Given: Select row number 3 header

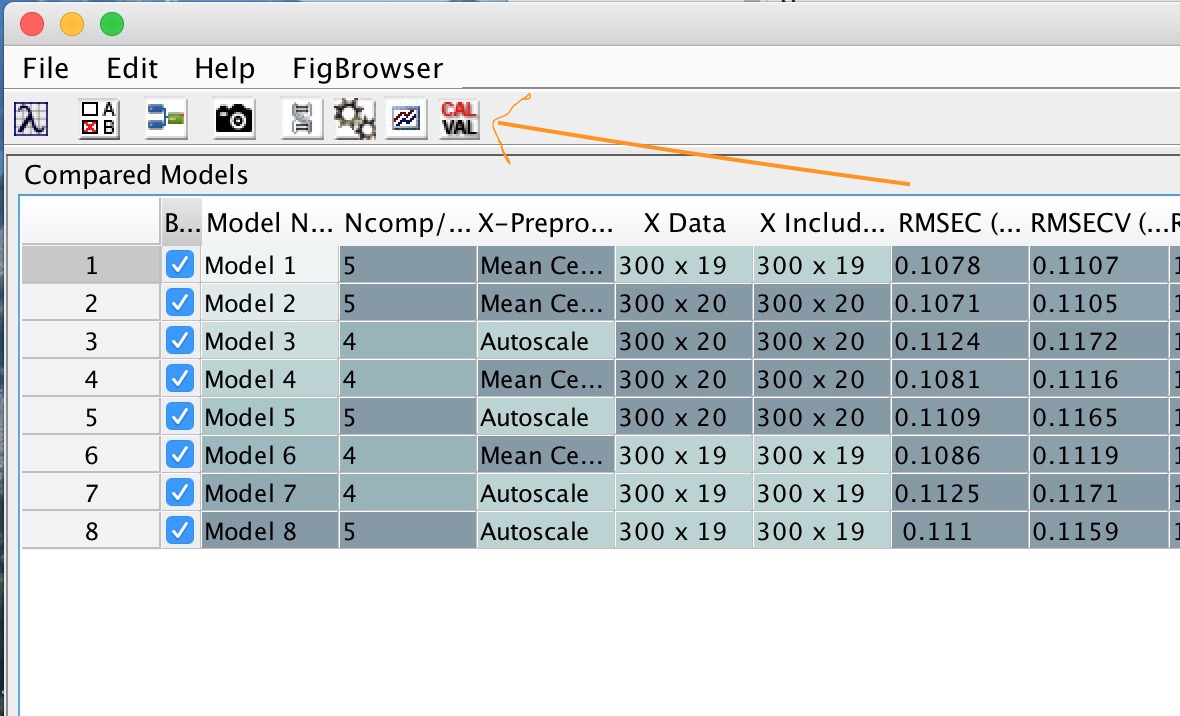Looking at the screenshot, I should click(x=91, y=341).
